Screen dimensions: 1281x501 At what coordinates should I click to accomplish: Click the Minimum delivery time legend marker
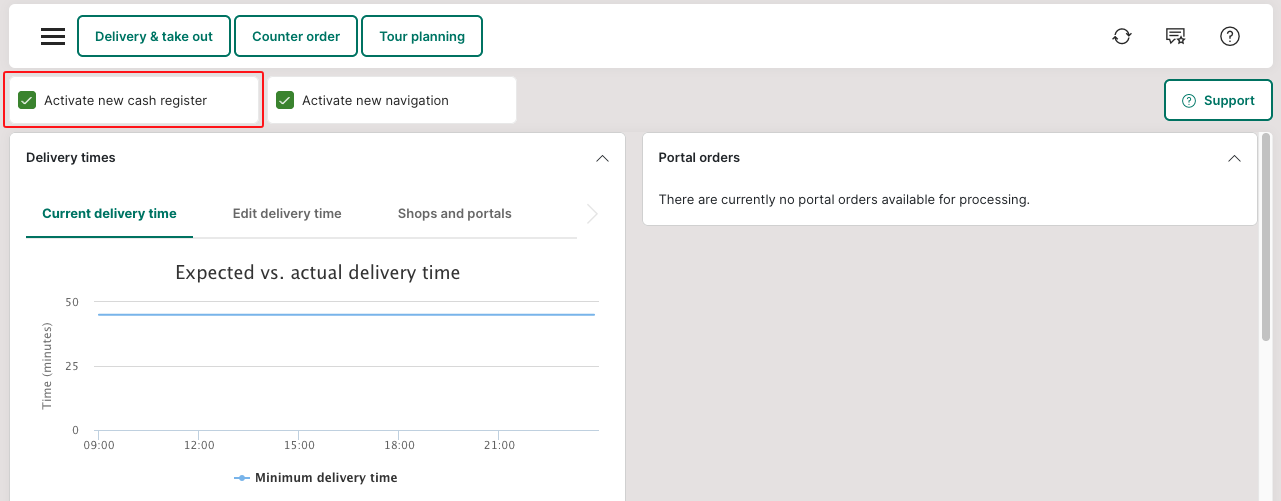(242, 478)
